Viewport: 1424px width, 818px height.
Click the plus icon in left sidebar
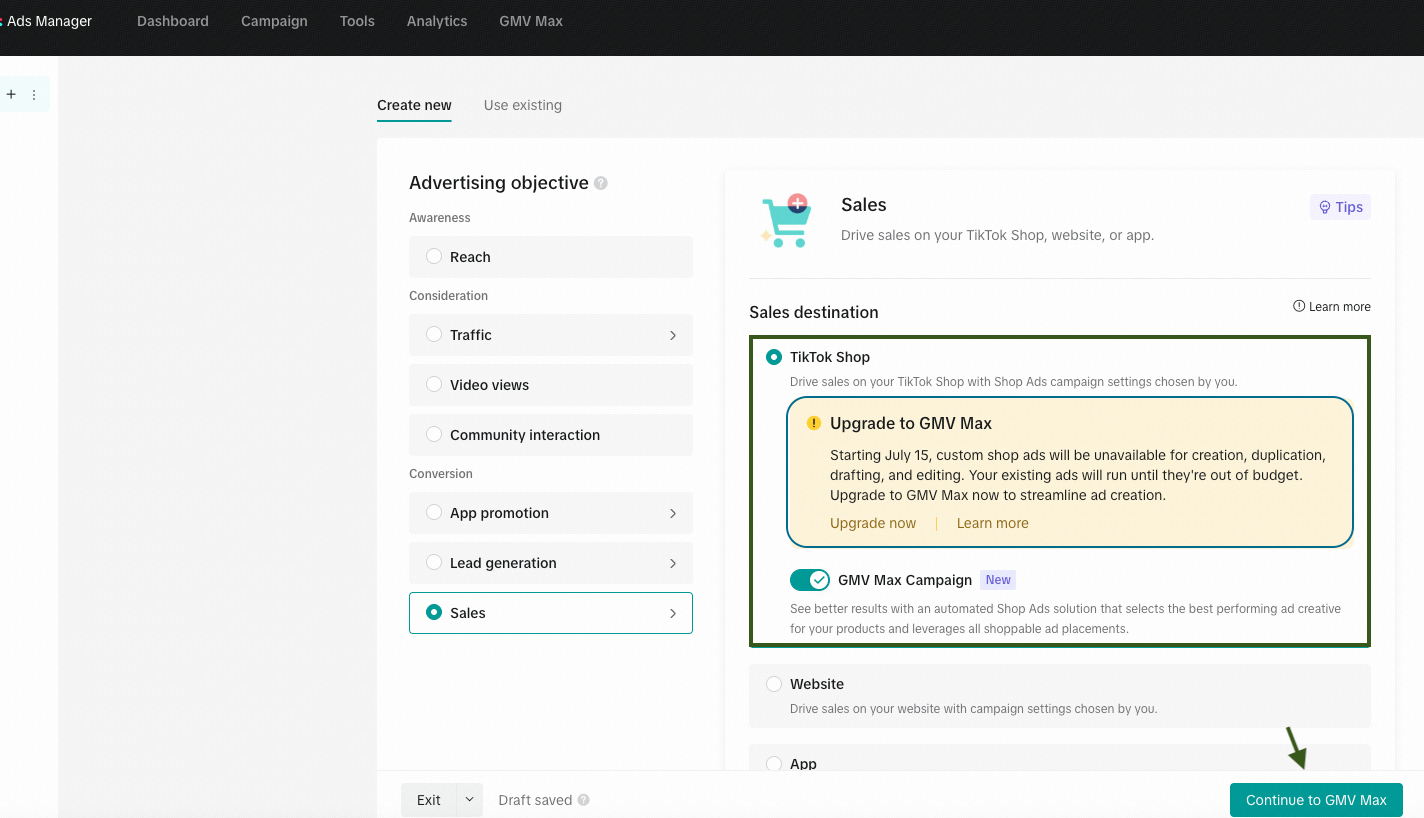point(11,94)
